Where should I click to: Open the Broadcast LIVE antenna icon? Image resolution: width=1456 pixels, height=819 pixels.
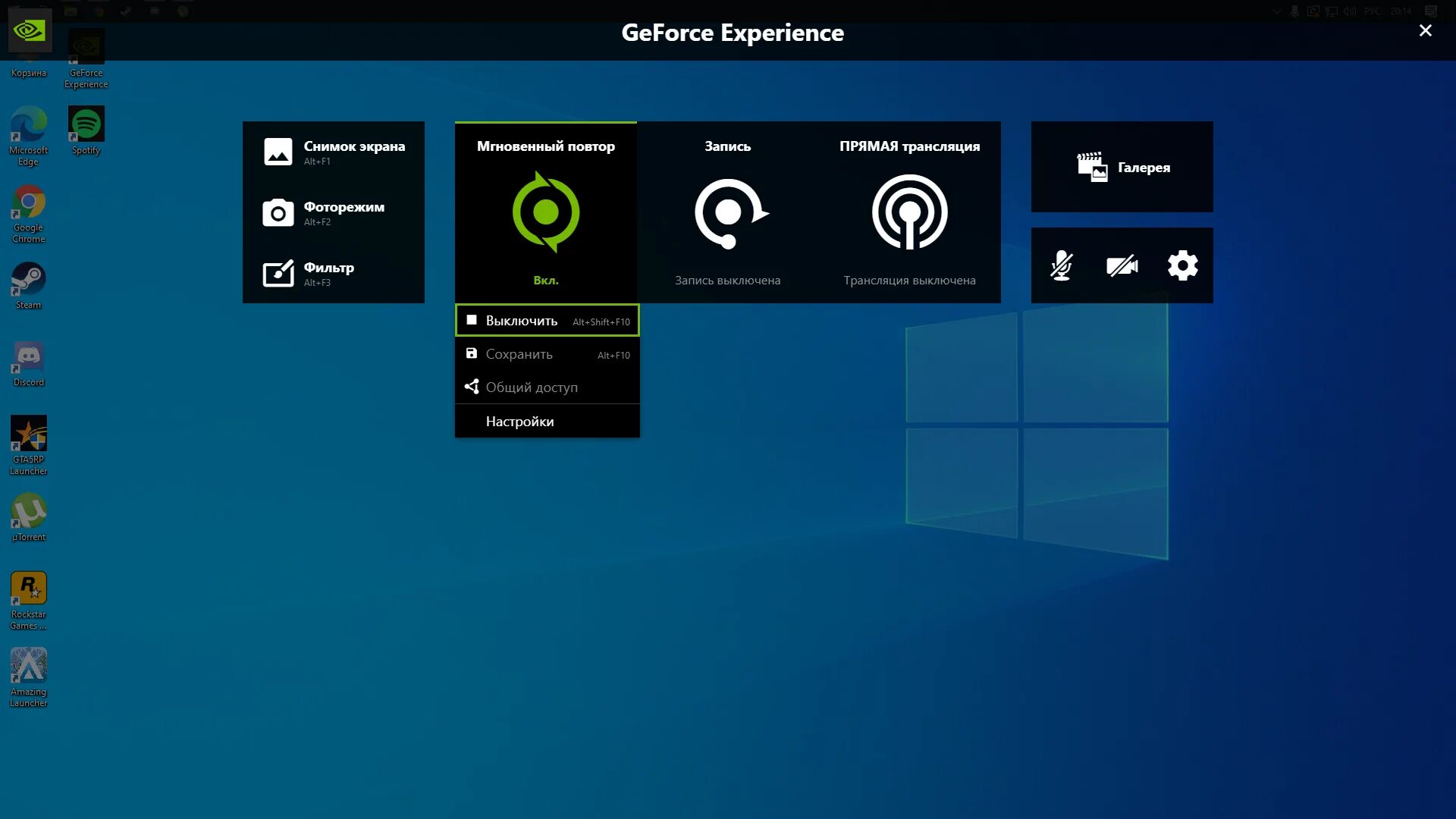click(909, 212)
